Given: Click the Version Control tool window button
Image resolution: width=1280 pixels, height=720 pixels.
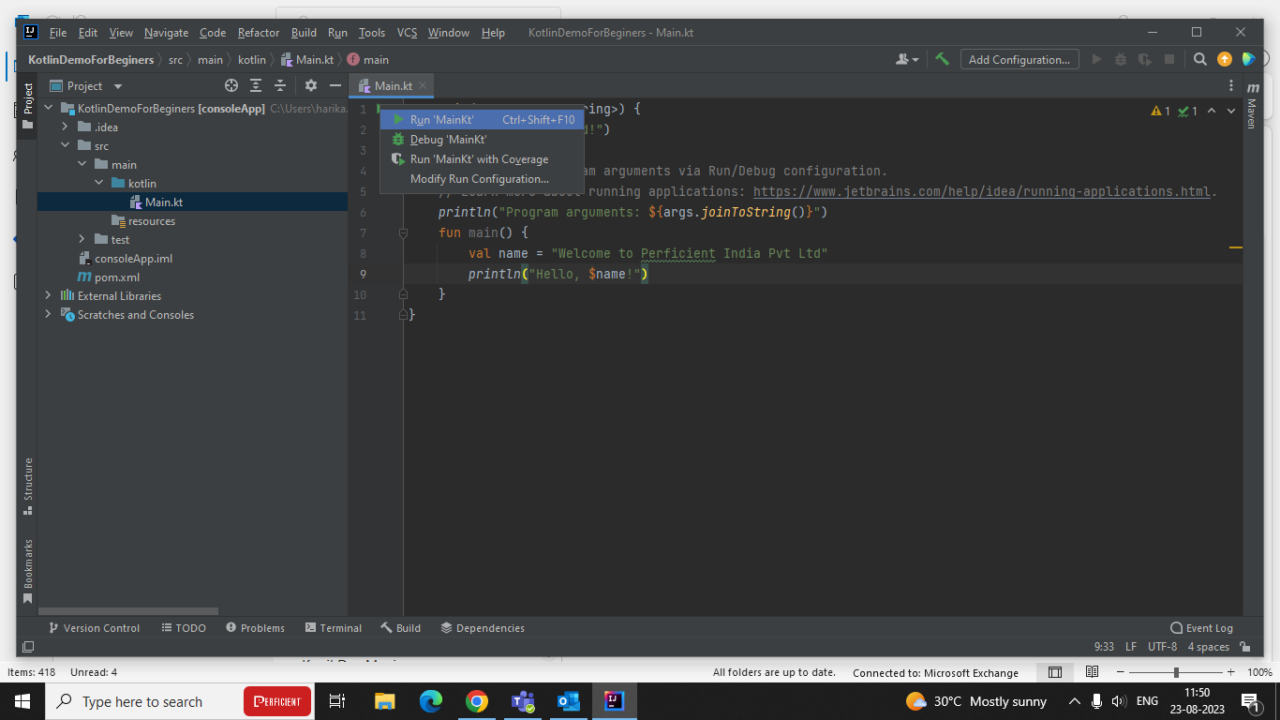Looking at the screenshot, I should (94, 627).
